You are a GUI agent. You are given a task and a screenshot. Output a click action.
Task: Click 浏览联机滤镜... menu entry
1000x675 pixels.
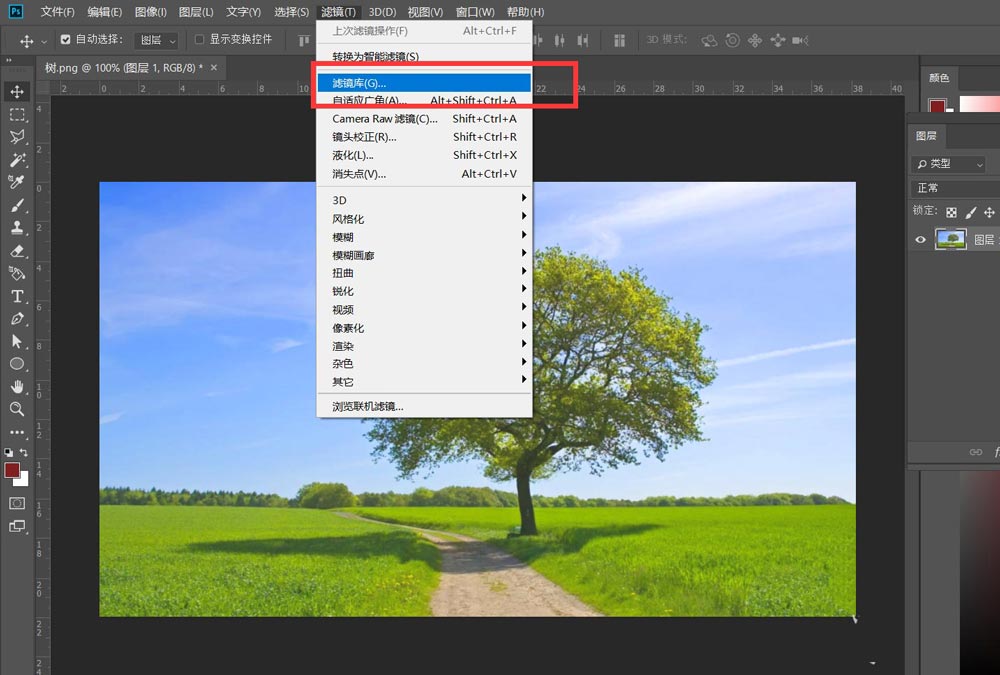[367, 406]
